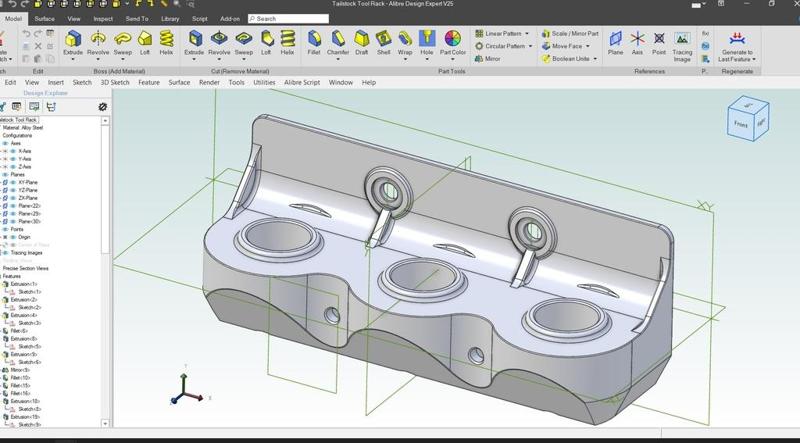The image size is (800, 443).
Task: Hide the X-Axis using its eye icon
Action: (14, 151)
